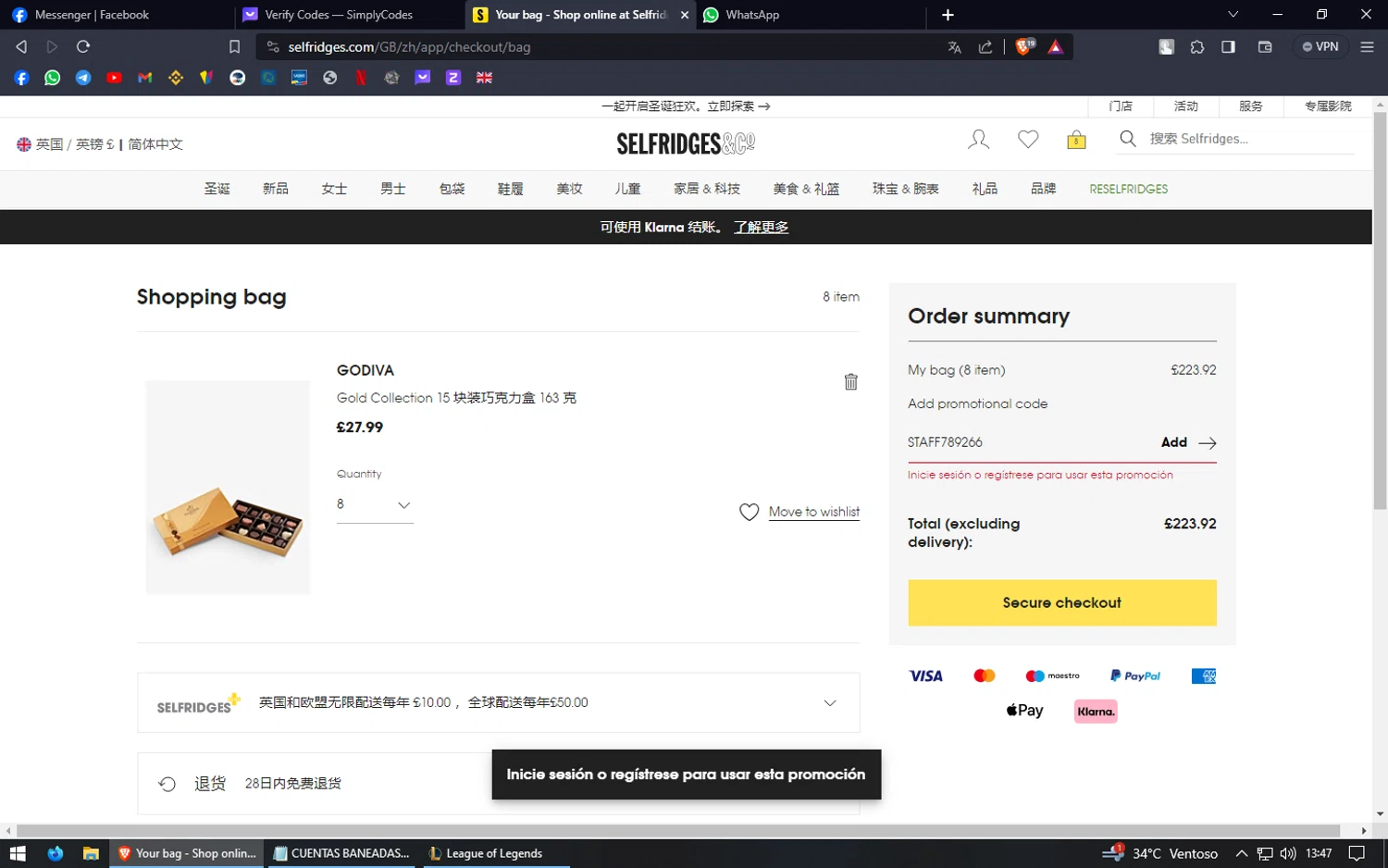
Task: Open the browser extensions puzzle icon
Action: click(x=1197, y=47)
